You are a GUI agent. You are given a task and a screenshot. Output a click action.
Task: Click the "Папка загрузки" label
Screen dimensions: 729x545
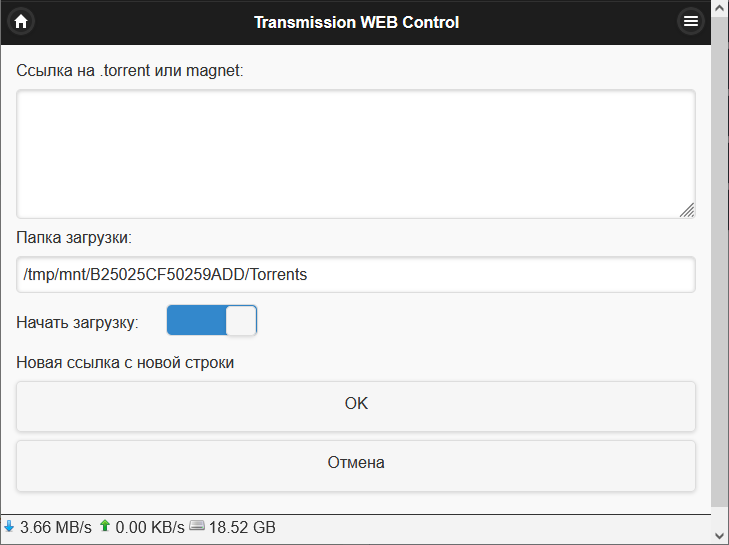click(x=74, y=238)
